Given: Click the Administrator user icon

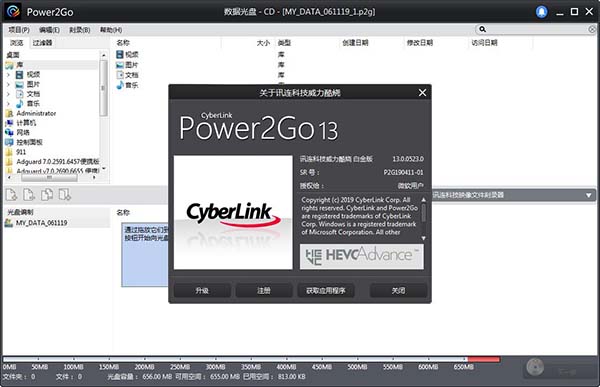Looking at the screenshot, I should coord(10,113).
